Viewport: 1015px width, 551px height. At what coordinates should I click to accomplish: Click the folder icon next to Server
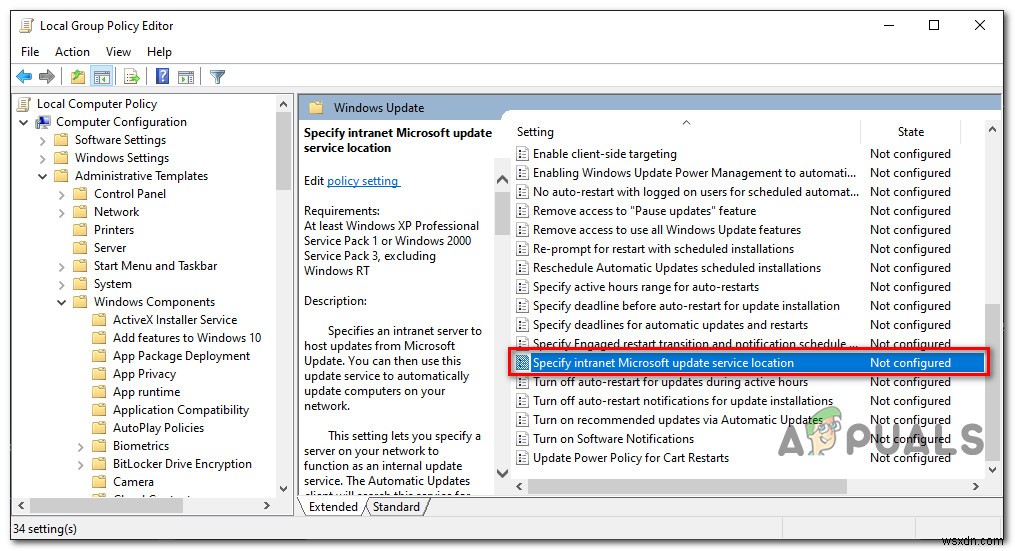point(80,248)
